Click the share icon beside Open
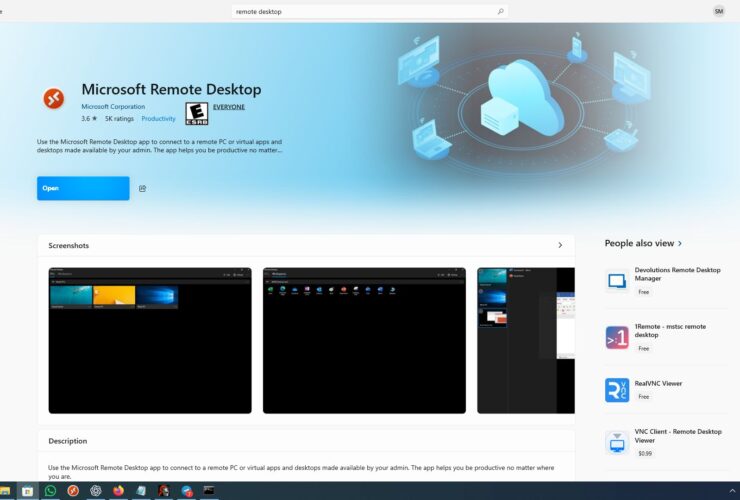 coord(142,188)
